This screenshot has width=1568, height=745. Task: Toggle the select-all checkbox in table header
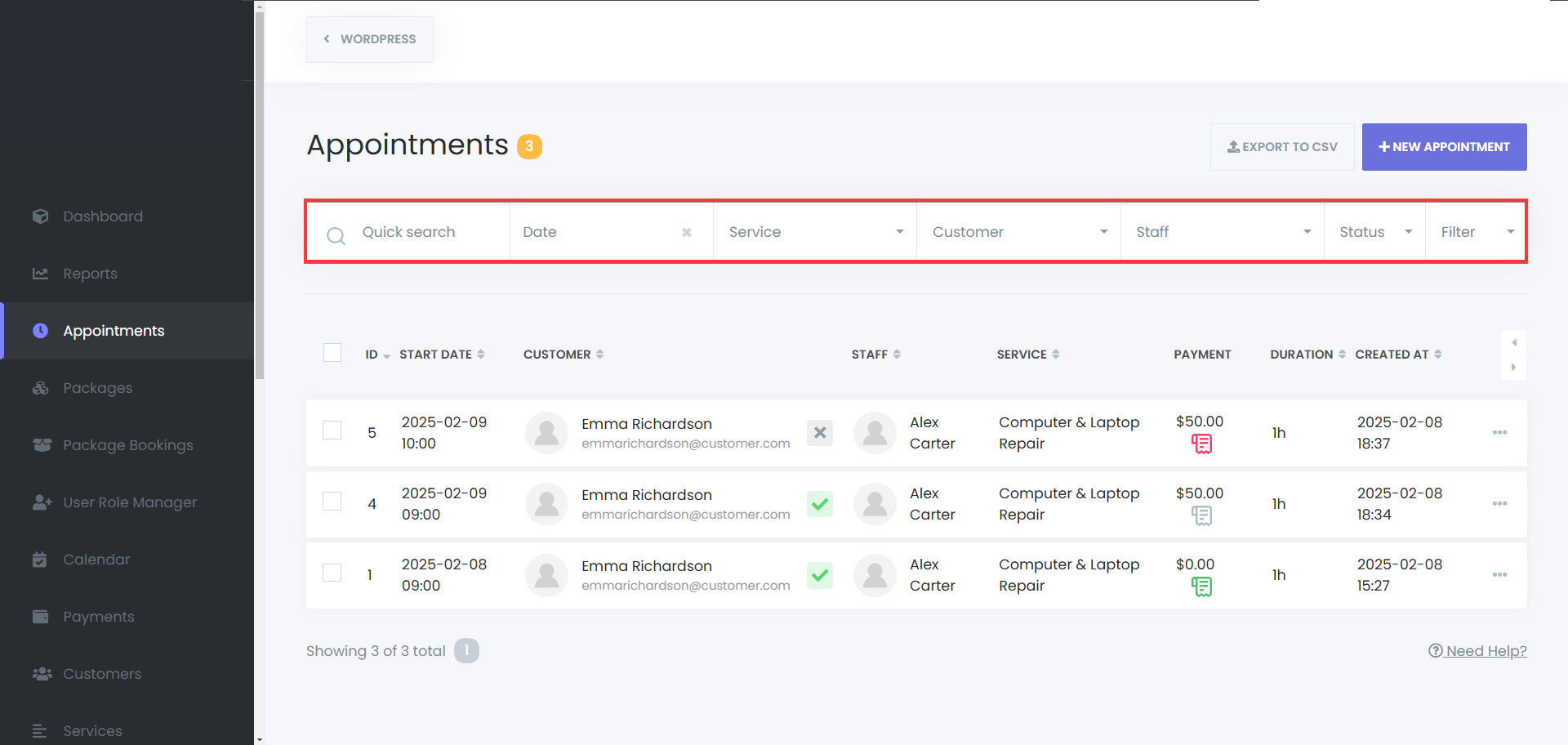tap(332, 353)
